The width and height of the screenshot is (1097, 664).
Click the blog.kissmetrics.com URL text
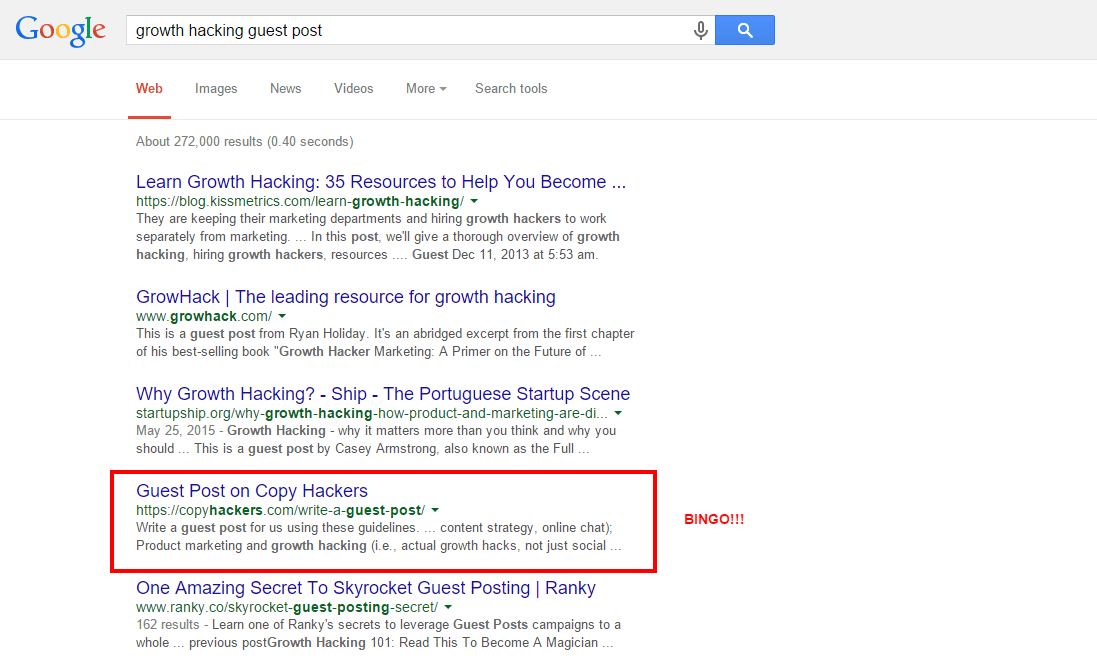tap(299, 202)
